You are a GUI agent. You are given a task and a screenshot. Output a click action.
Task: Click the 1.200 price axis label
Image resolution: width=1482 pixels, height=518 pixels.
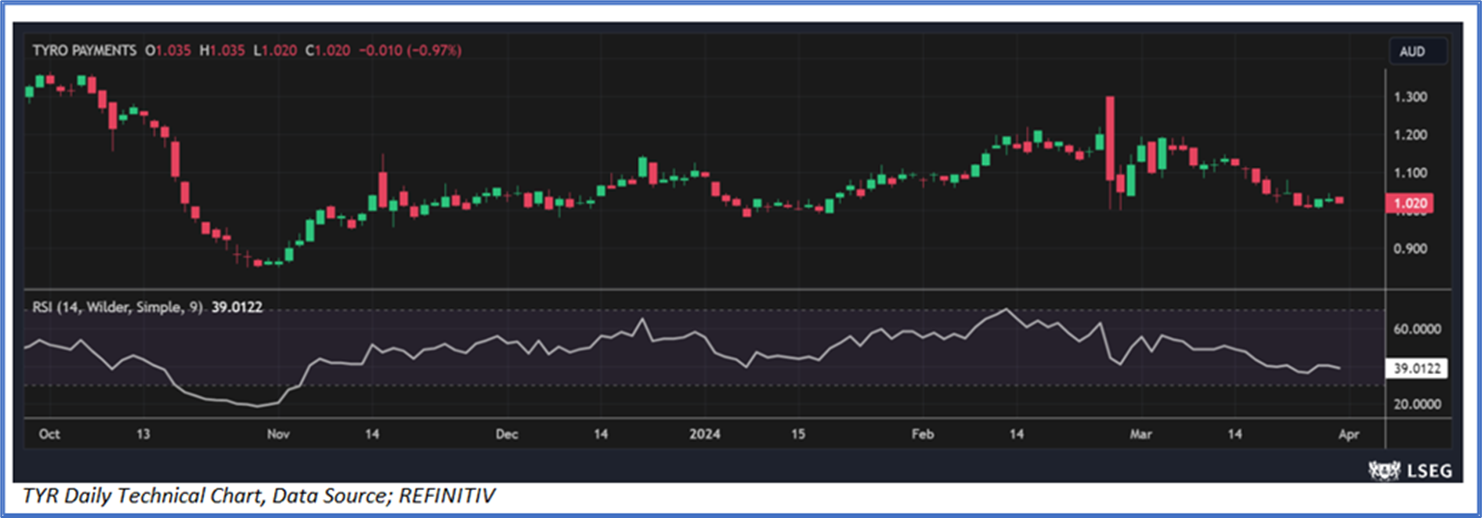[x=1409, y=135]
